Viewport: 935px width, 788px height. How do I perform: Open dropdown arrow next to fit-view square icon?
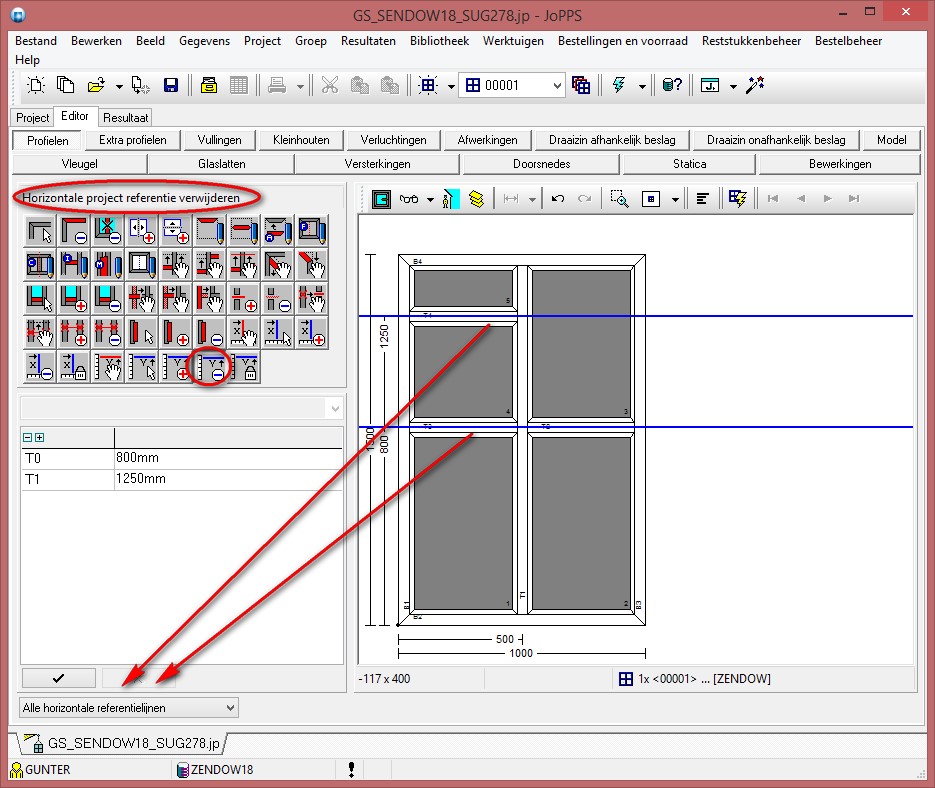(675, 200)
